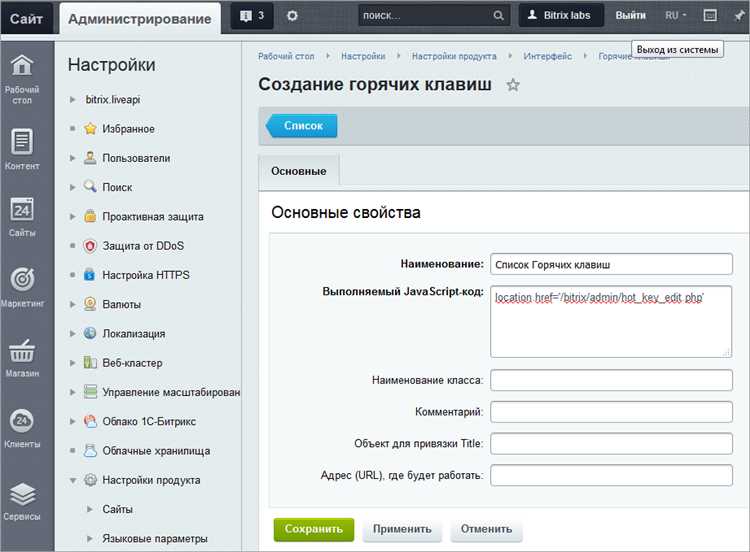Open Языковые параметры tree item
The height and width of the screenshot is (552, 750).
[x=155, y=539]
